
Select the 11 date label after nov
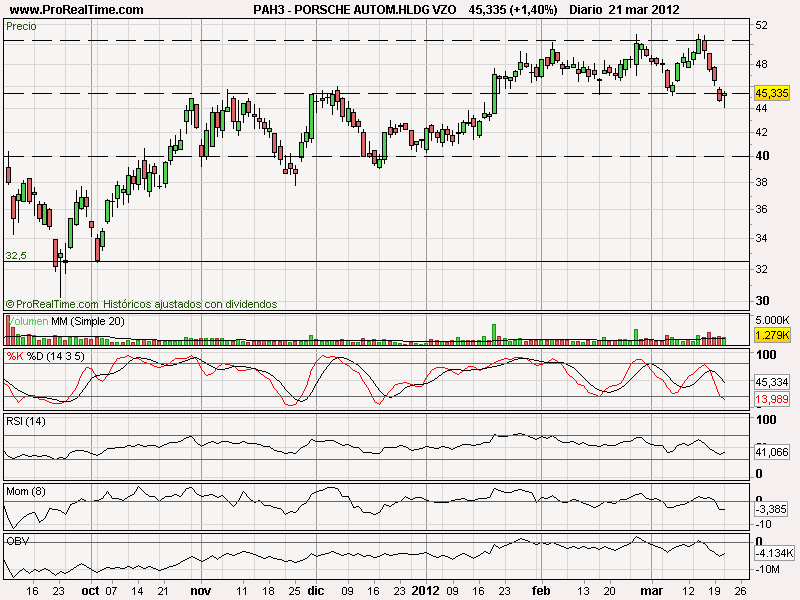pos(242,591)
